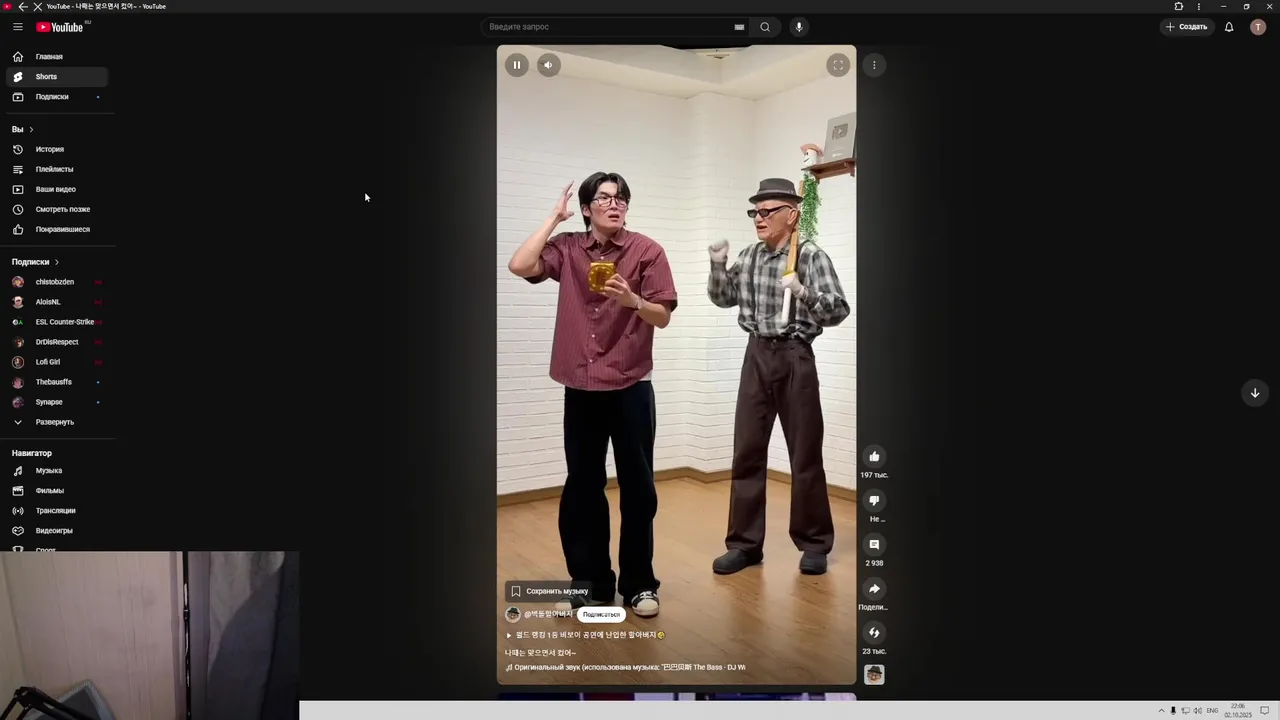Open browser three-dot menu
The height and width of the screenshot is (720, 1280).
point(1199,6)
